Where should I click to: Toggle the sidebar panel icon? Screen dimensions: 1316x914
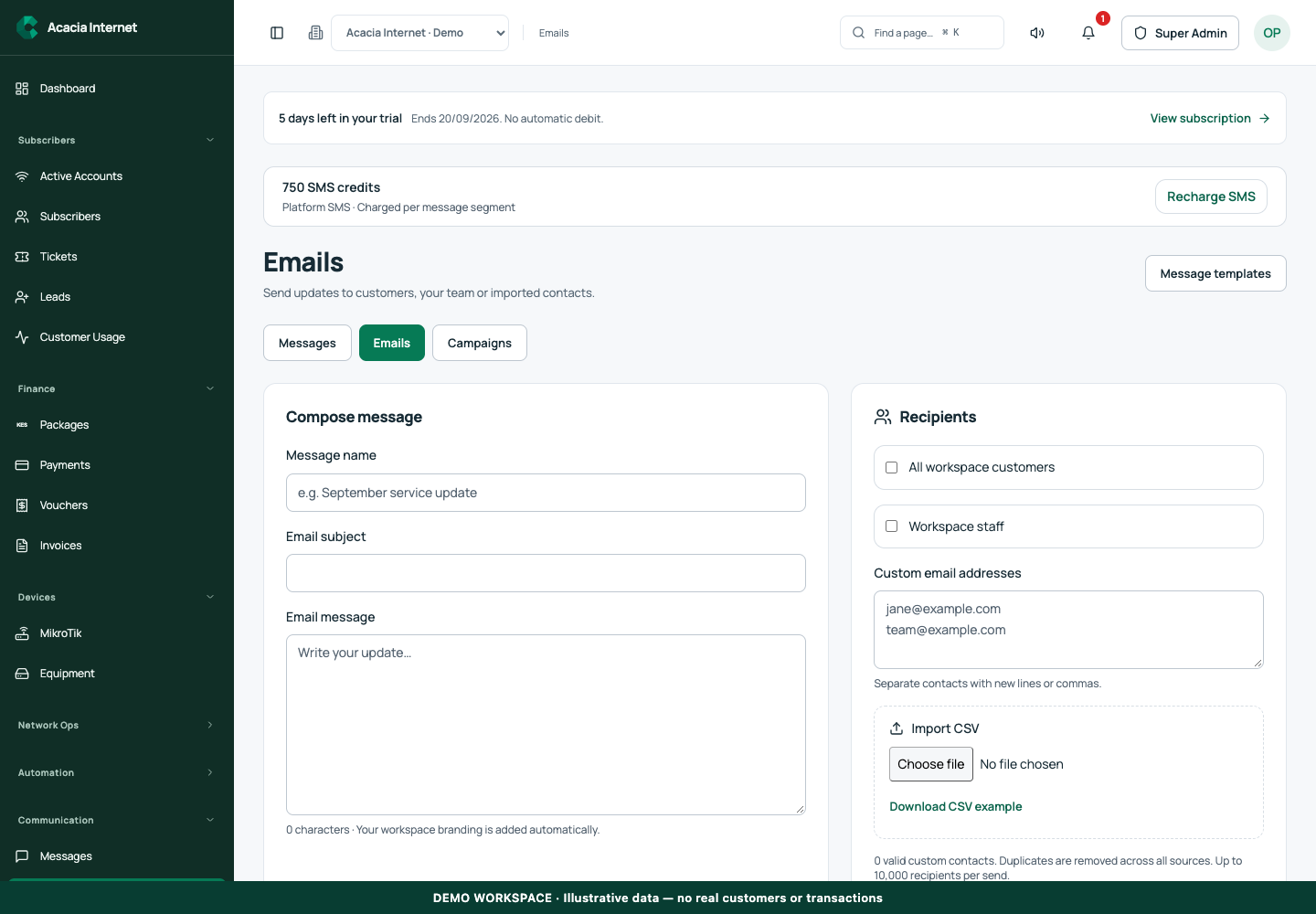[x=277, y=33]
